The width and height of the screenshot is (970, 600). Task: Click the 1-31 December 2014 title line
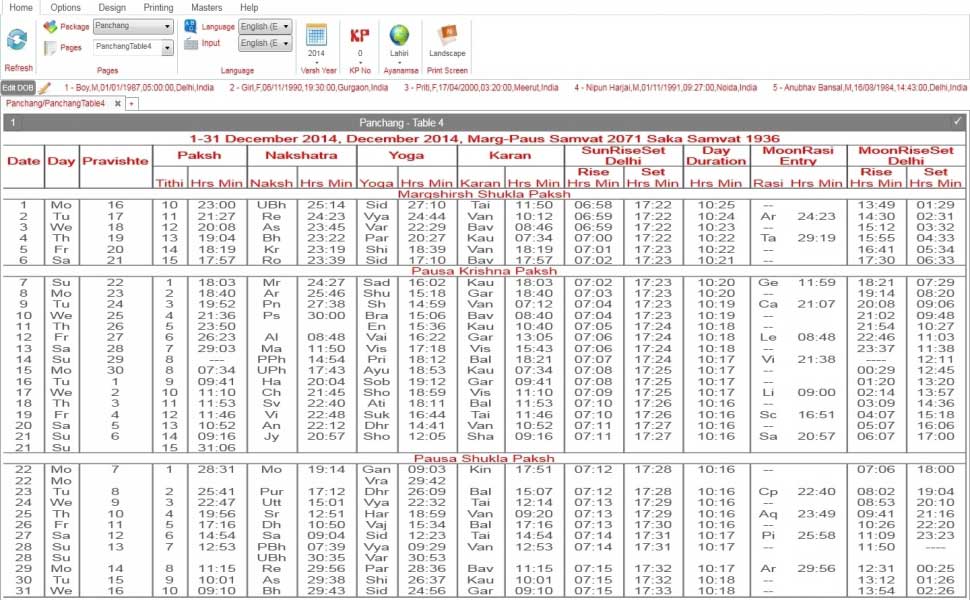click(484, 139)
